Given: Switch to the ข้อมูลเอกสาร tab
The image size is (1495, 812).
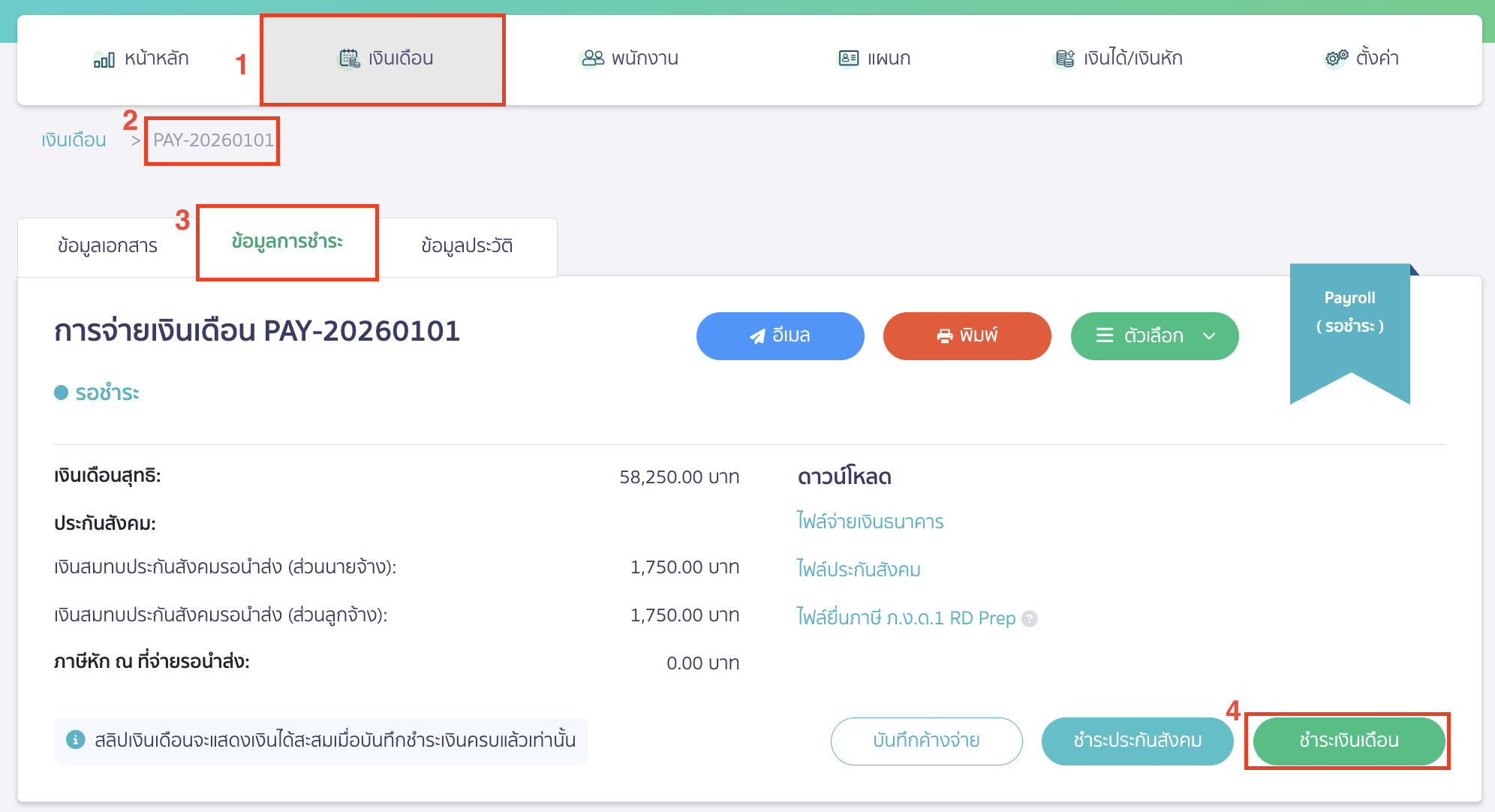Looking at the screenshot, I should point(107,246).
